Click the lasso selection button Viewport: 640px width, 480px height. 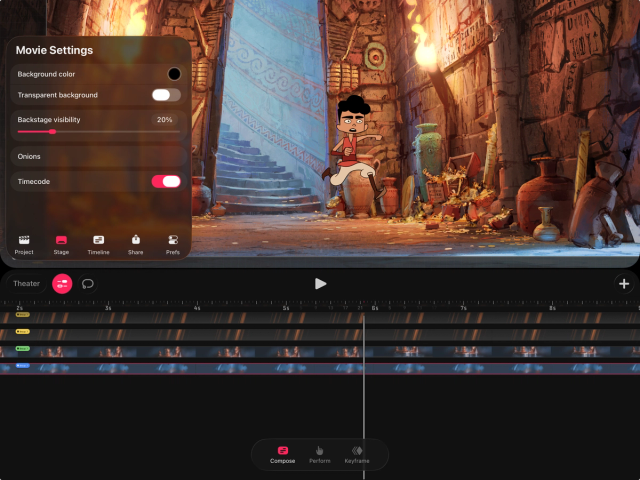[x=88, y=284]
